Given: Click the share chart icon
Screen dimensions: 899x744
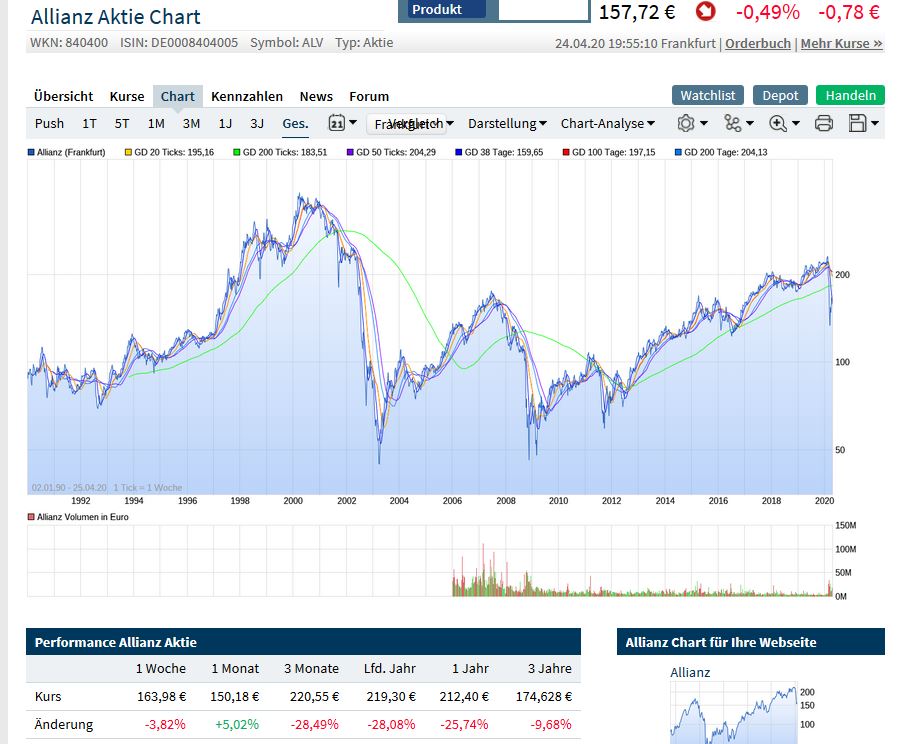Looking at the screenshot, I should 732,123.
